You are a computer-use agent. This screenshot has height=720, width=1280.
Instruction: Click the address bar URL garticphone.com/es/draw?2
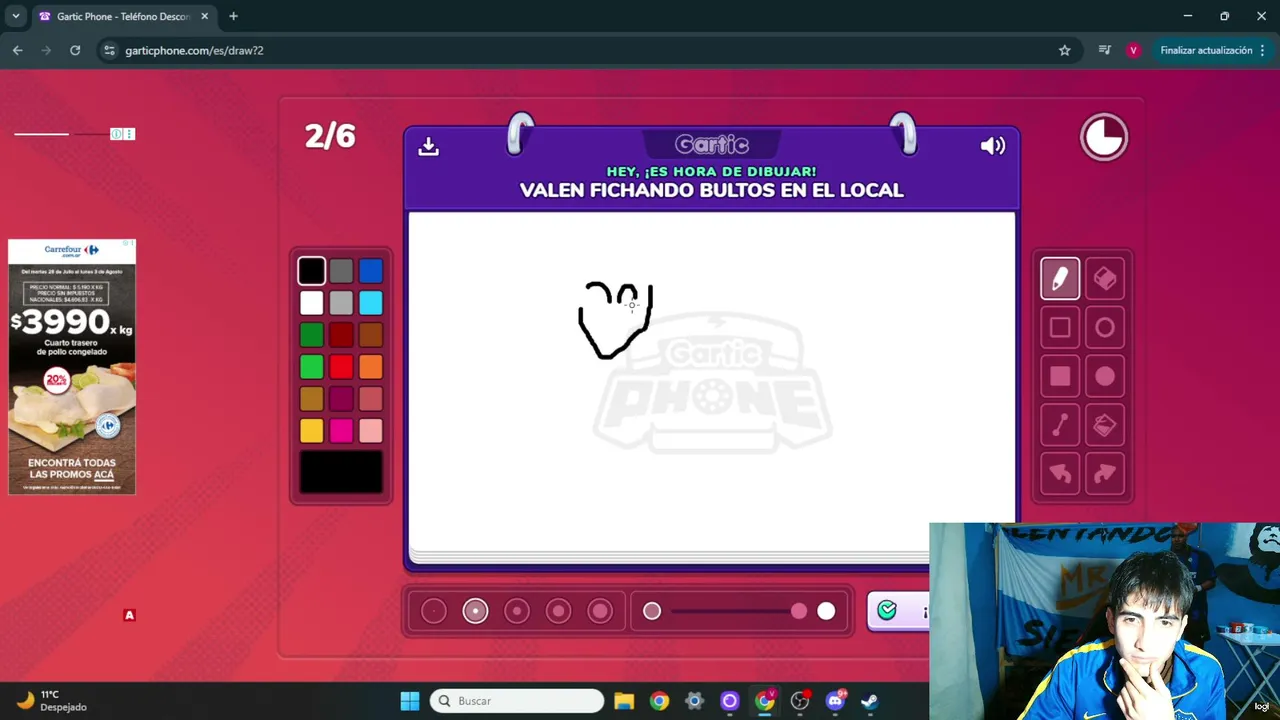pyautogui.click(x=194, y=50)
